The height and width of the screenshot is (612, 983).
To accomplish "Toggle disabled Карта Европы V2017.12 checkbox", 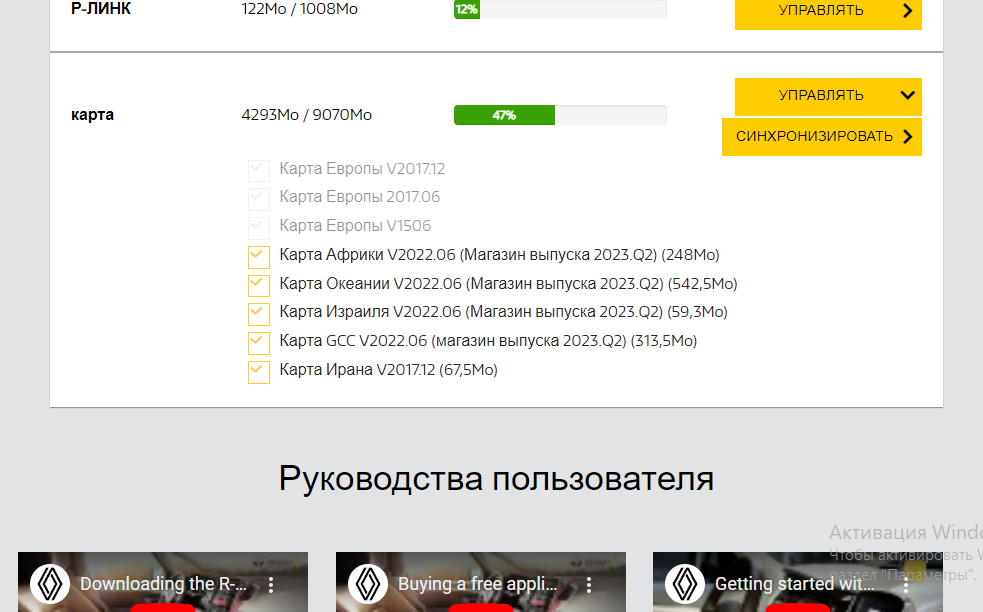I will 259,170.
